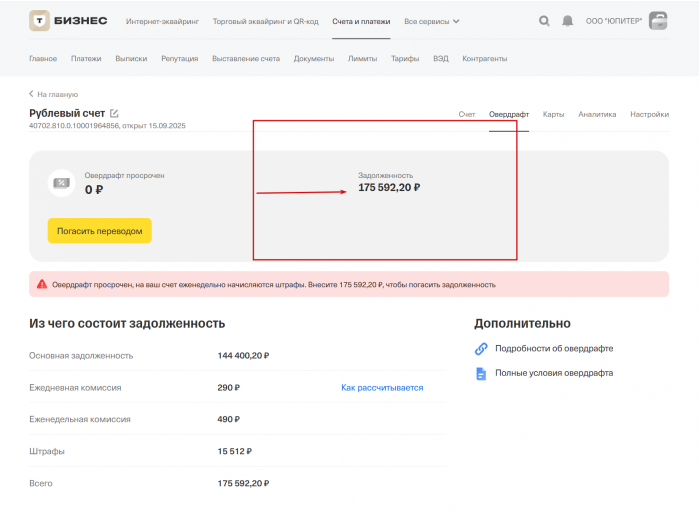Select Счета и платежи in top menu
This screenshot has height=512, width=699.
[361, 21]
